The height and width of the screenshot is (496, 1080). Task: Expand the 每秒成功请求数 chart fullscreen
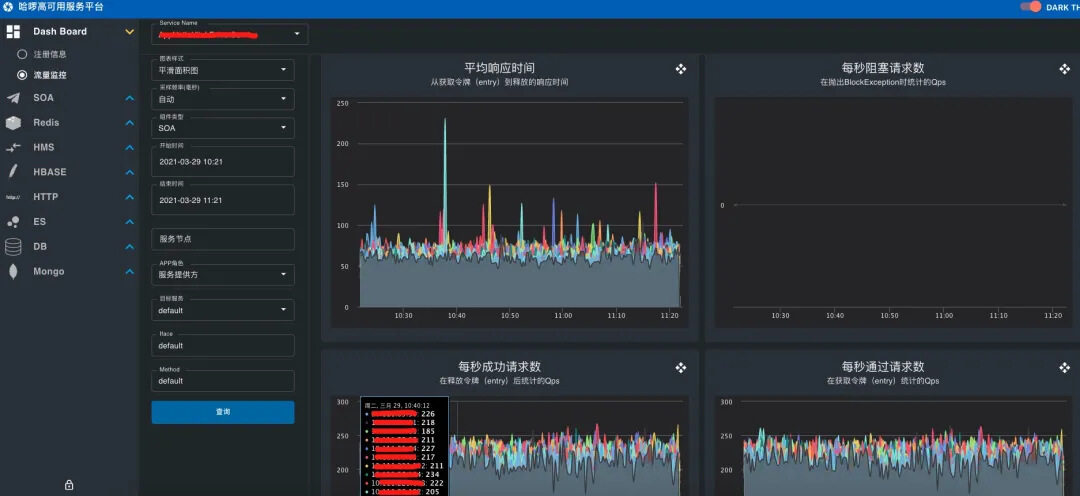tap(681, 368)
